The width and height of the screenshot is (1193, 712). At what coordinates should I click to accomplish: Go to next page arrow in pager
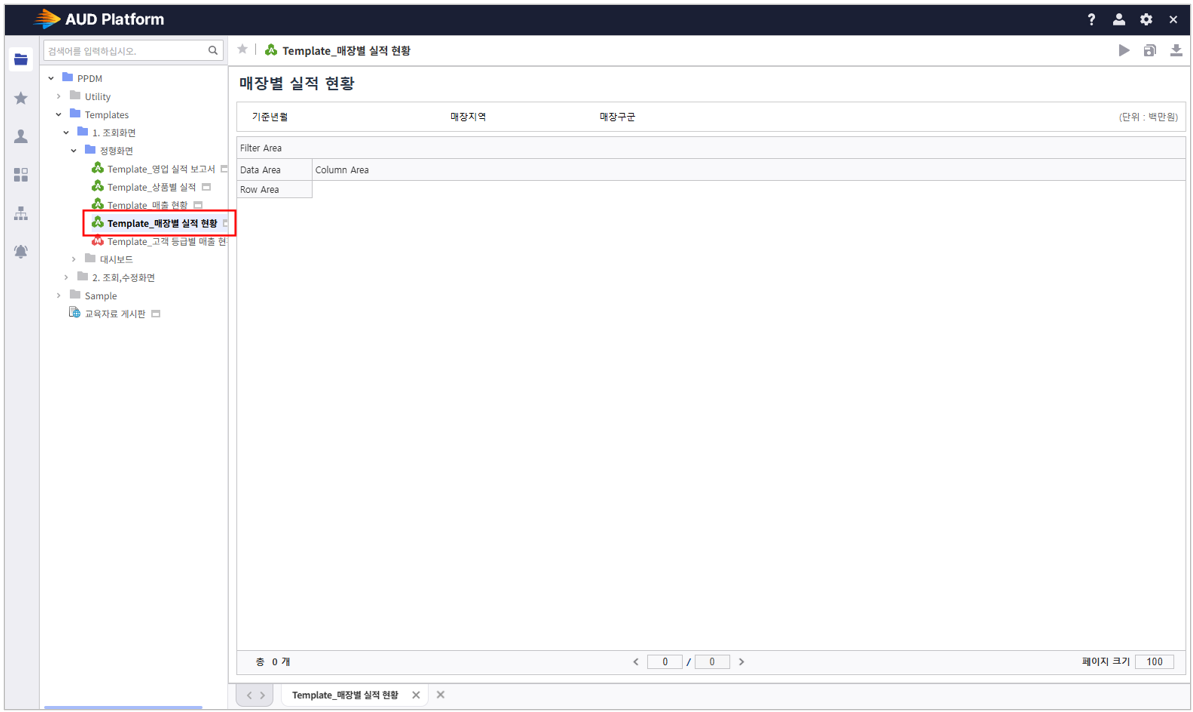[741, 662]
